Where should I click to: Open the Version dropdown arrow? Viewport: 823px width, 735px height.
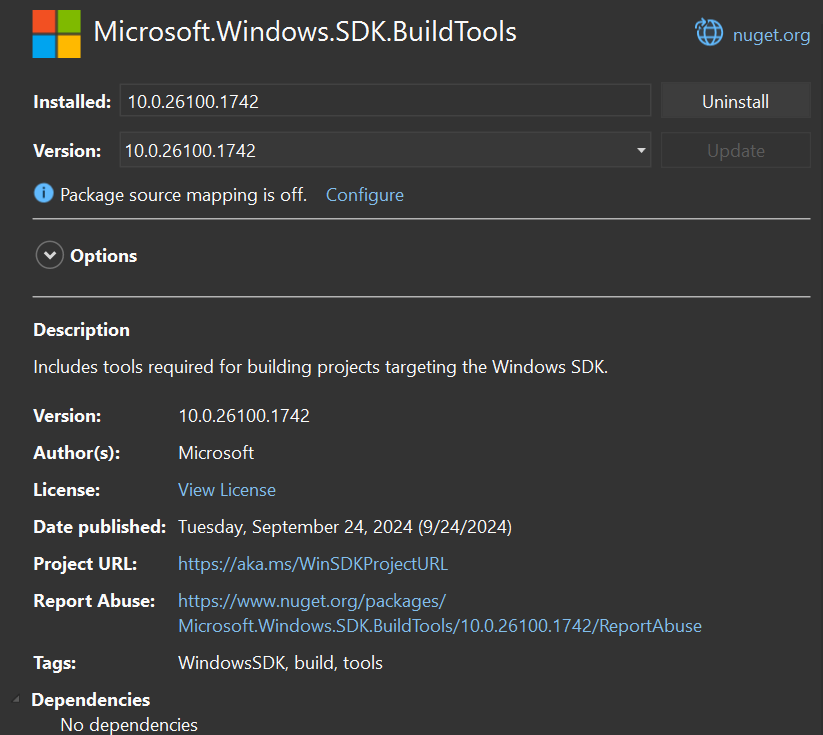click(641, 151)
